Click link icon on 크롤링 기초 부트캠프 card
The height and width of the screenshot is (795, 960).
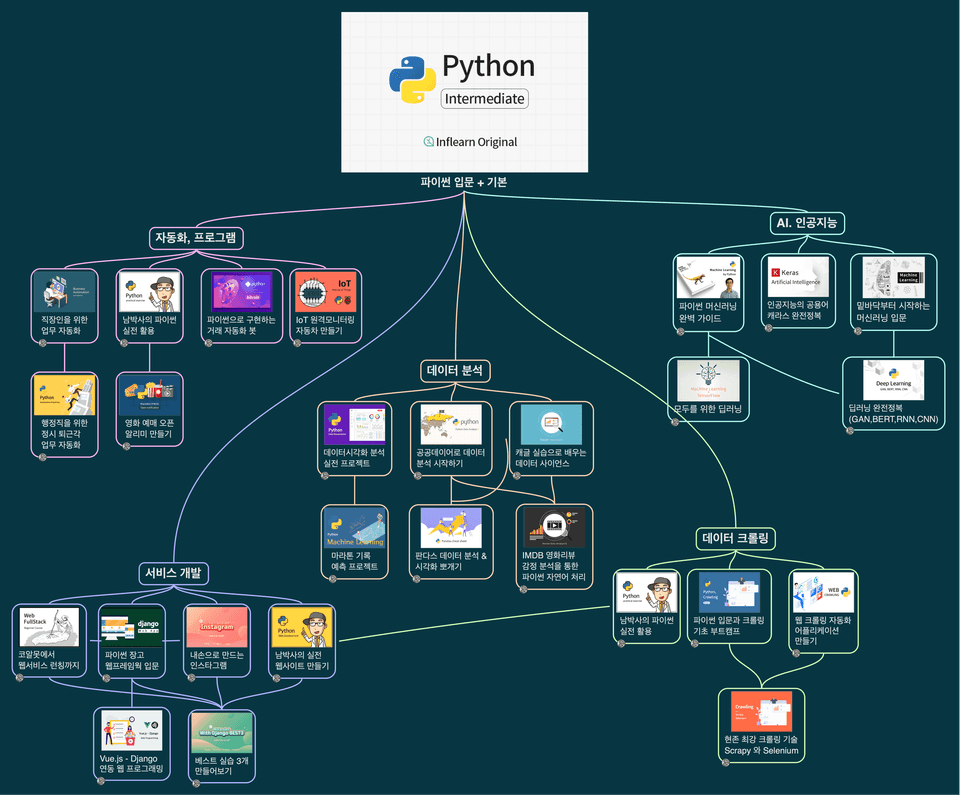(x=695, y=643)
